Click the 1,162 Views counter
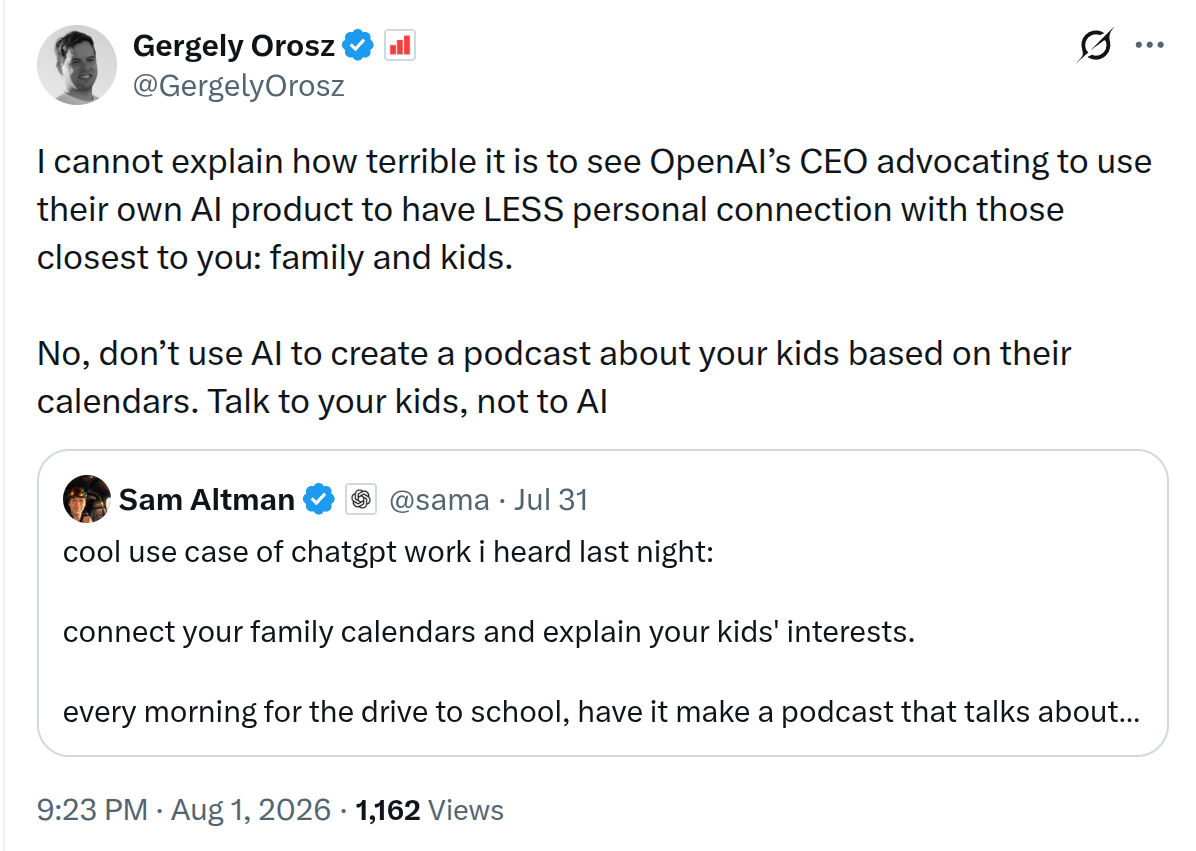Screen dimensions: 1196x851 coord(429,810)
